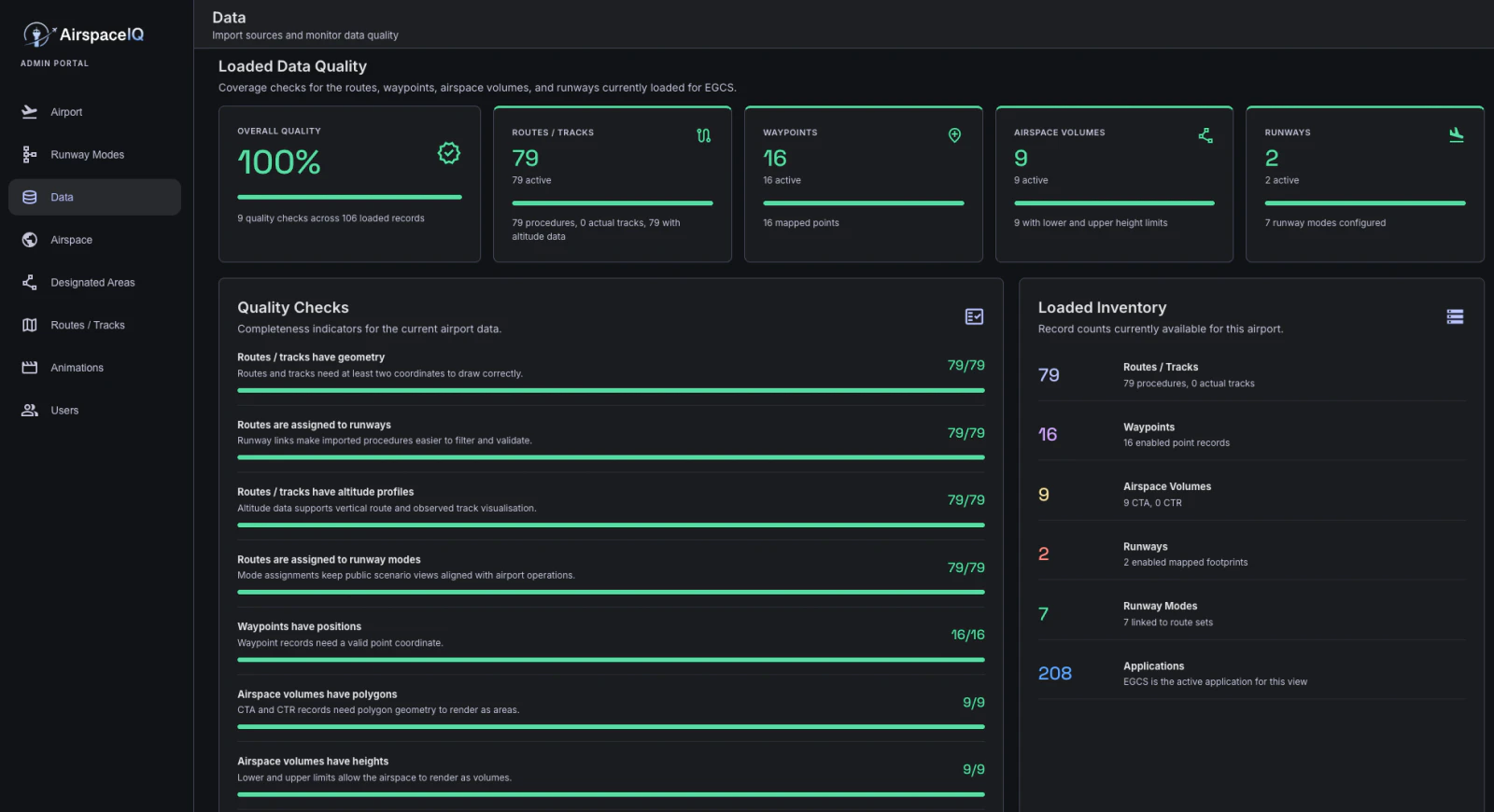Click the Routes / Tracks map icon
The image size is (1494, 812).
click(30, 325)
